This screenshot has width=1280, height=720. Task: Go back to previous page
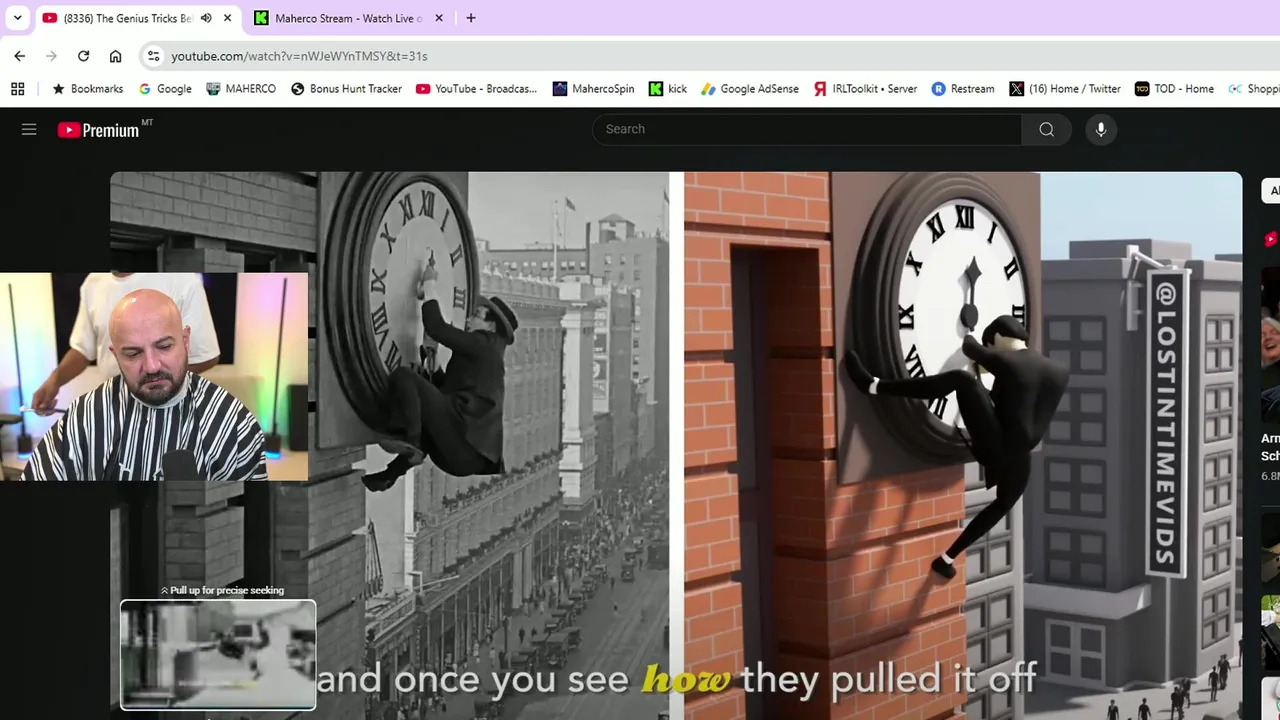(20, 56)
